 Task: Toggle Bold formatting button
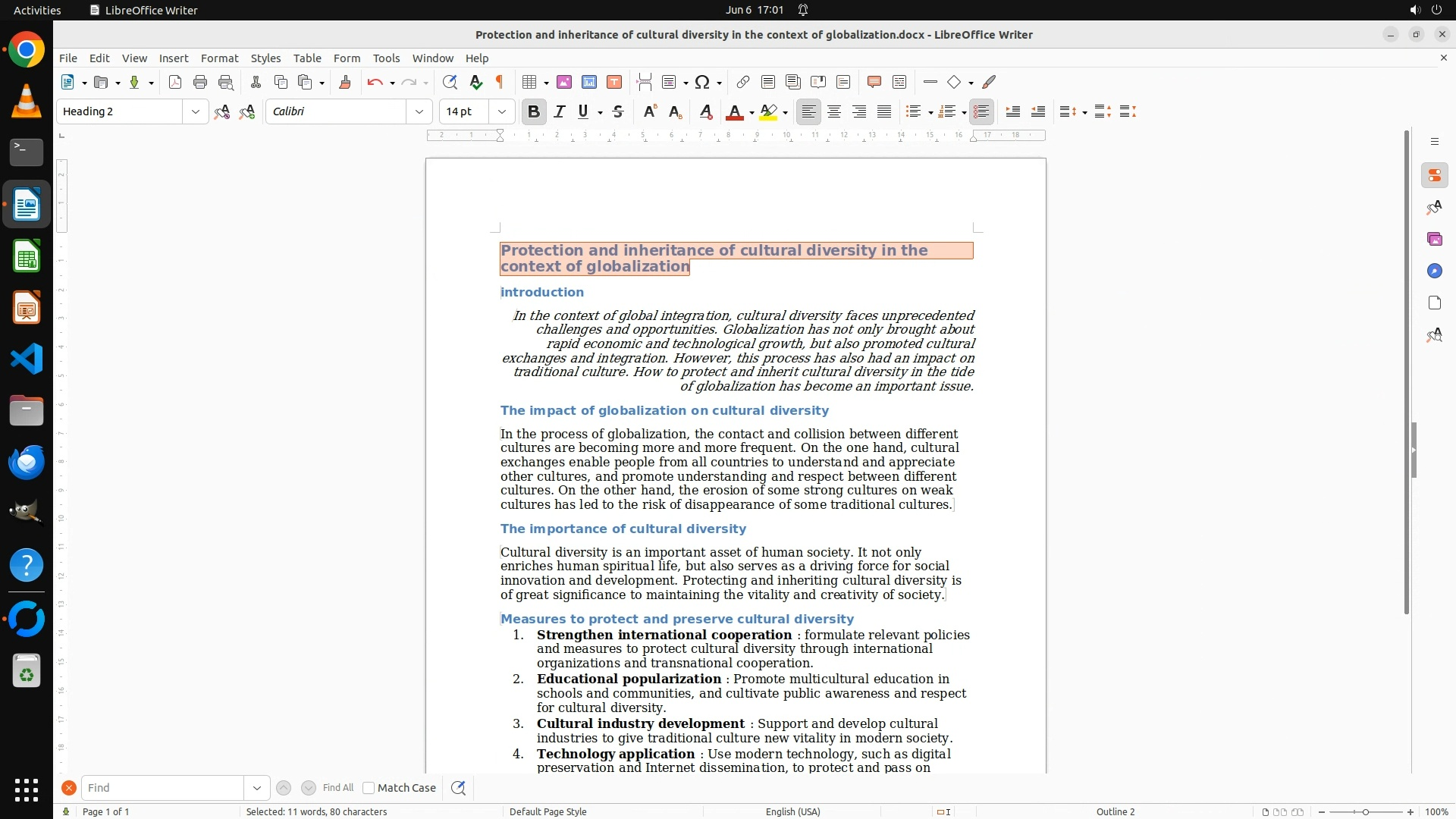tap(534, 112)
